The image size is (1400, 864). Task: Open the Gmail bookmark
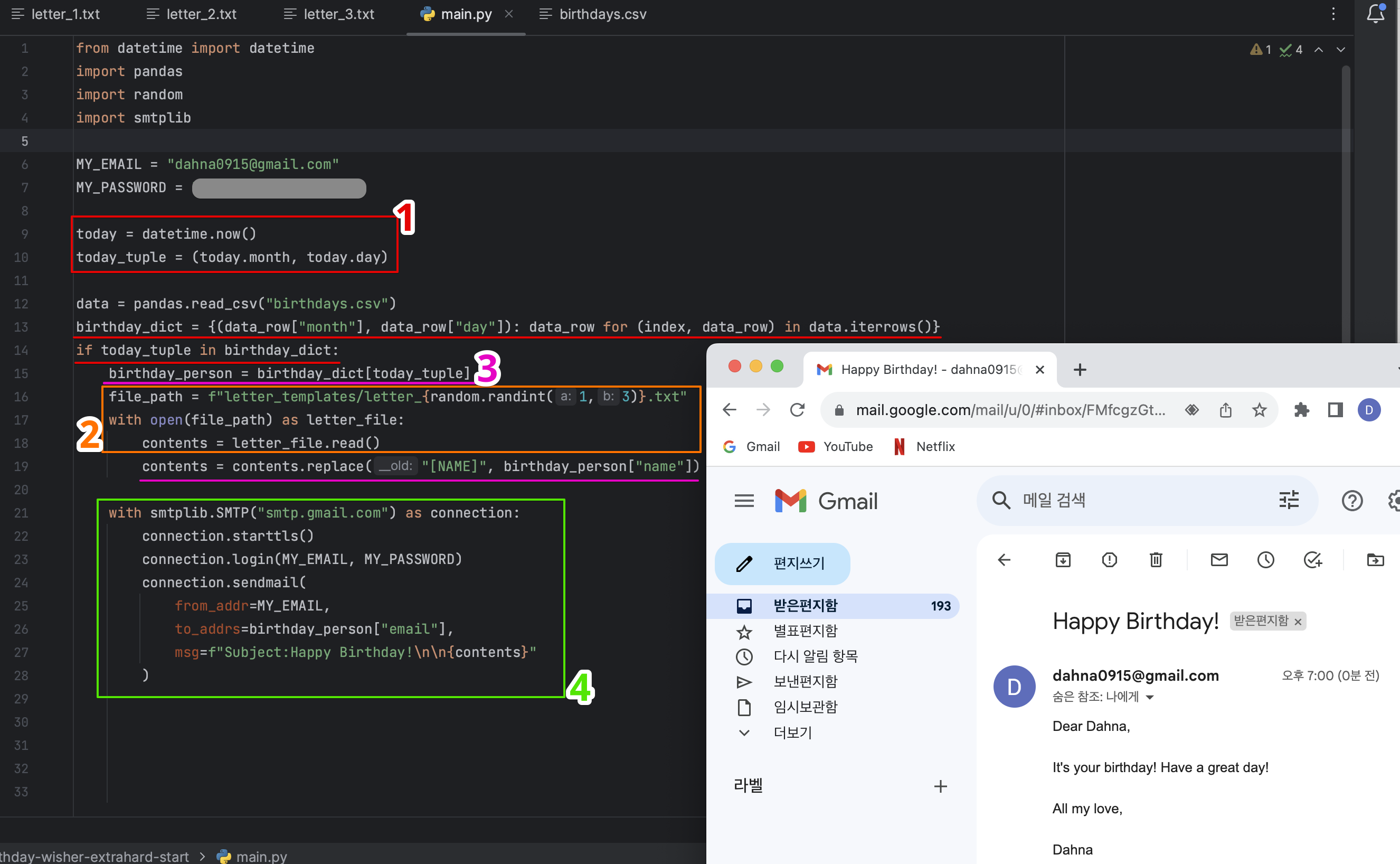point(751,446)
